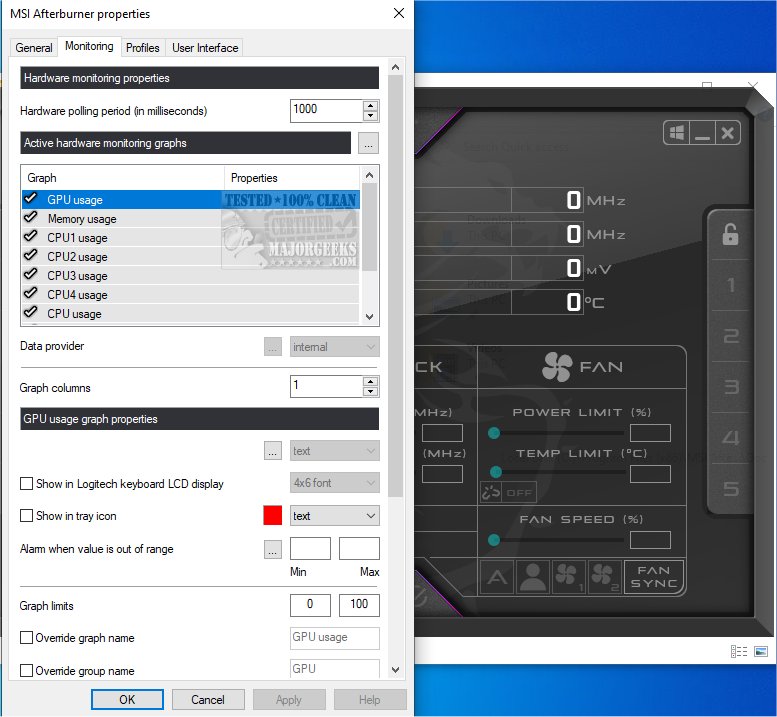Open the active monitoring graphs options ellipsis button
The width and height of the screenshot is (777, 717).
(x=368, y=143)
